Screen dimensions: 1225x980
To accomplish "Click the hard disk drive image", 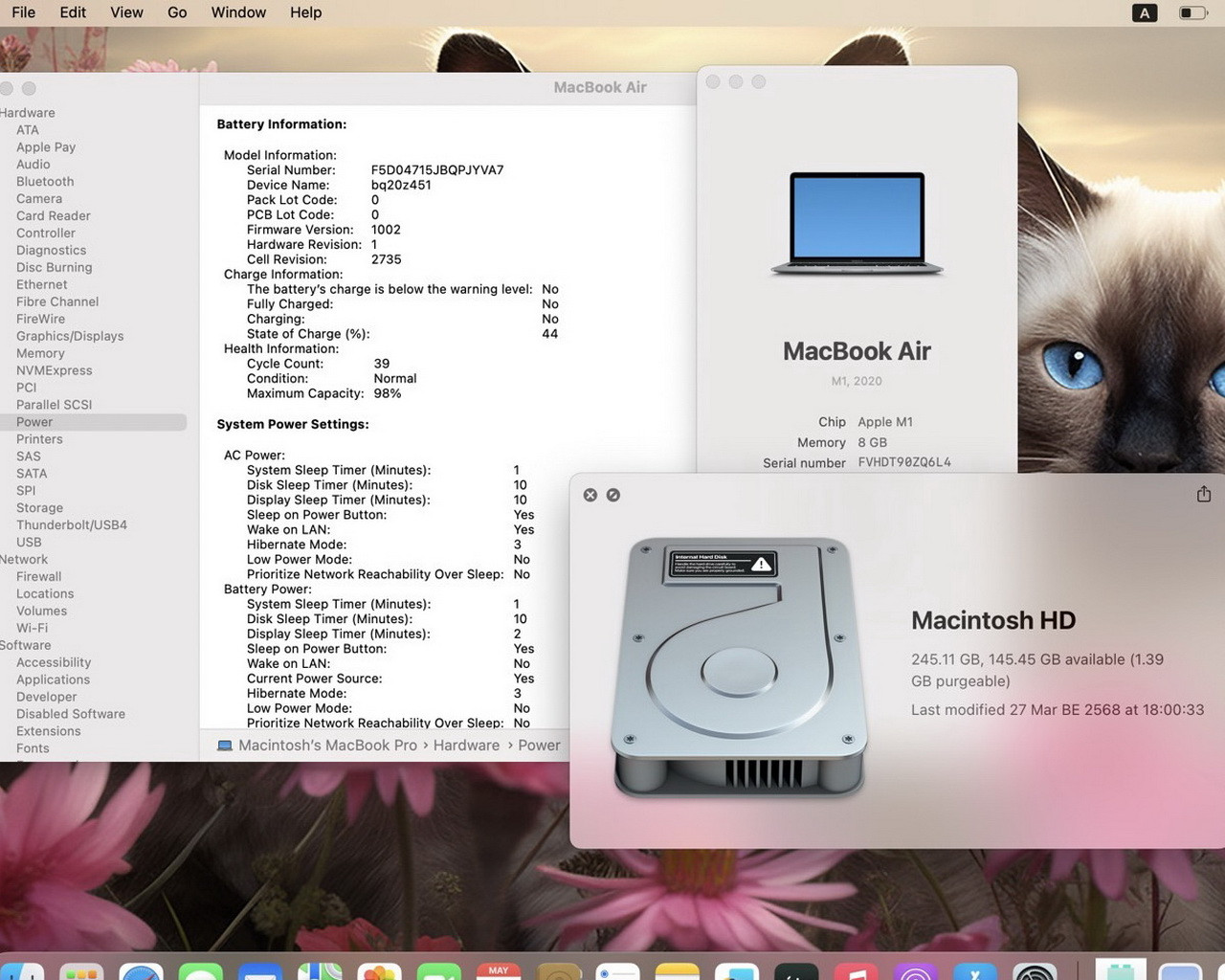I will 740,667.
